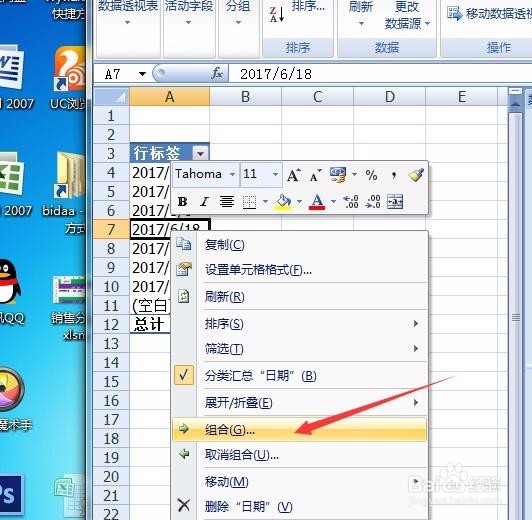The height and width of the screenshot is (520, 532).
Task: Choose 移动(M) from context menu
Action: [x=299, y=482]
